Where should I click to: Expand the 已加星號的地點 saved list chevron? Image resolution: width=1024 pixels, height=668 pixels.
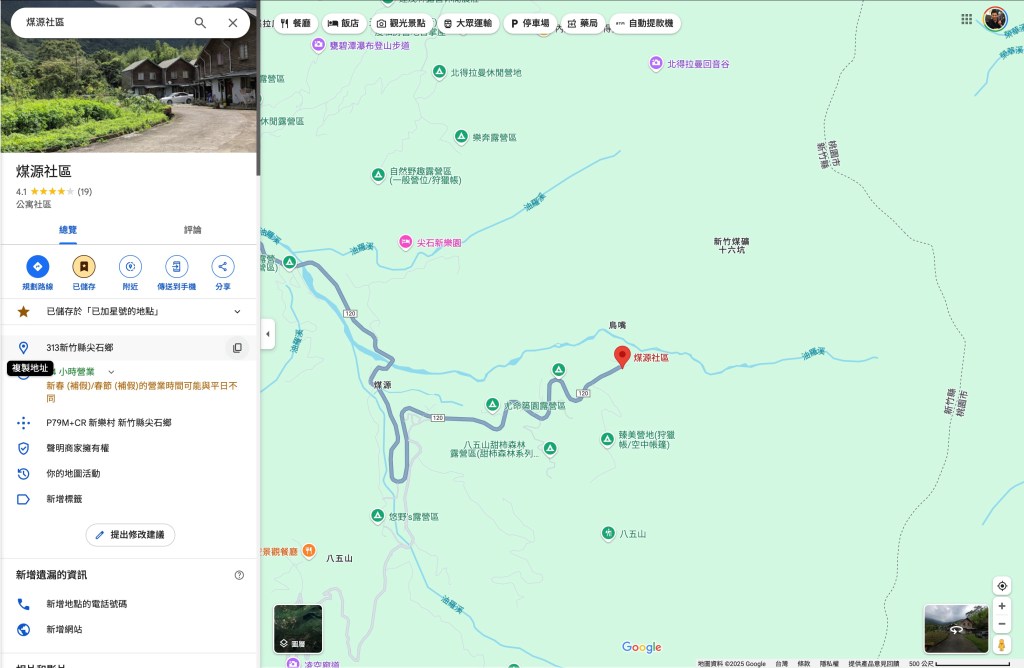tap(237, 312)
